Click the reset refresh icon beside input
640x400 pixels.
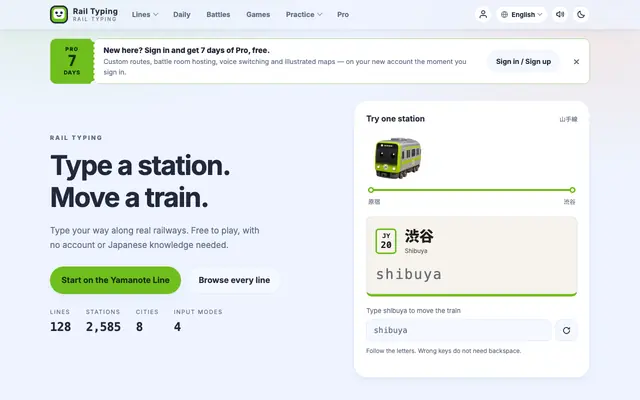(566, 330)
